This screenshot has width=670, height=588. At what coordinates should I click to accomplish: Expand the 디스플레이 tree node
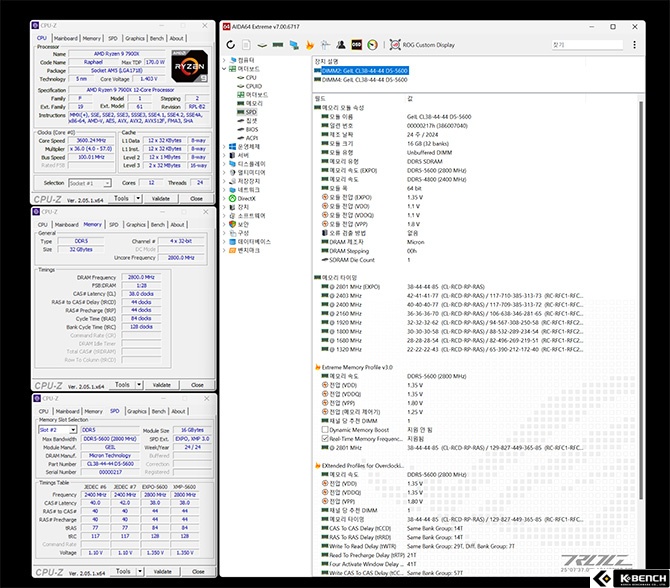tap(224, 164)
